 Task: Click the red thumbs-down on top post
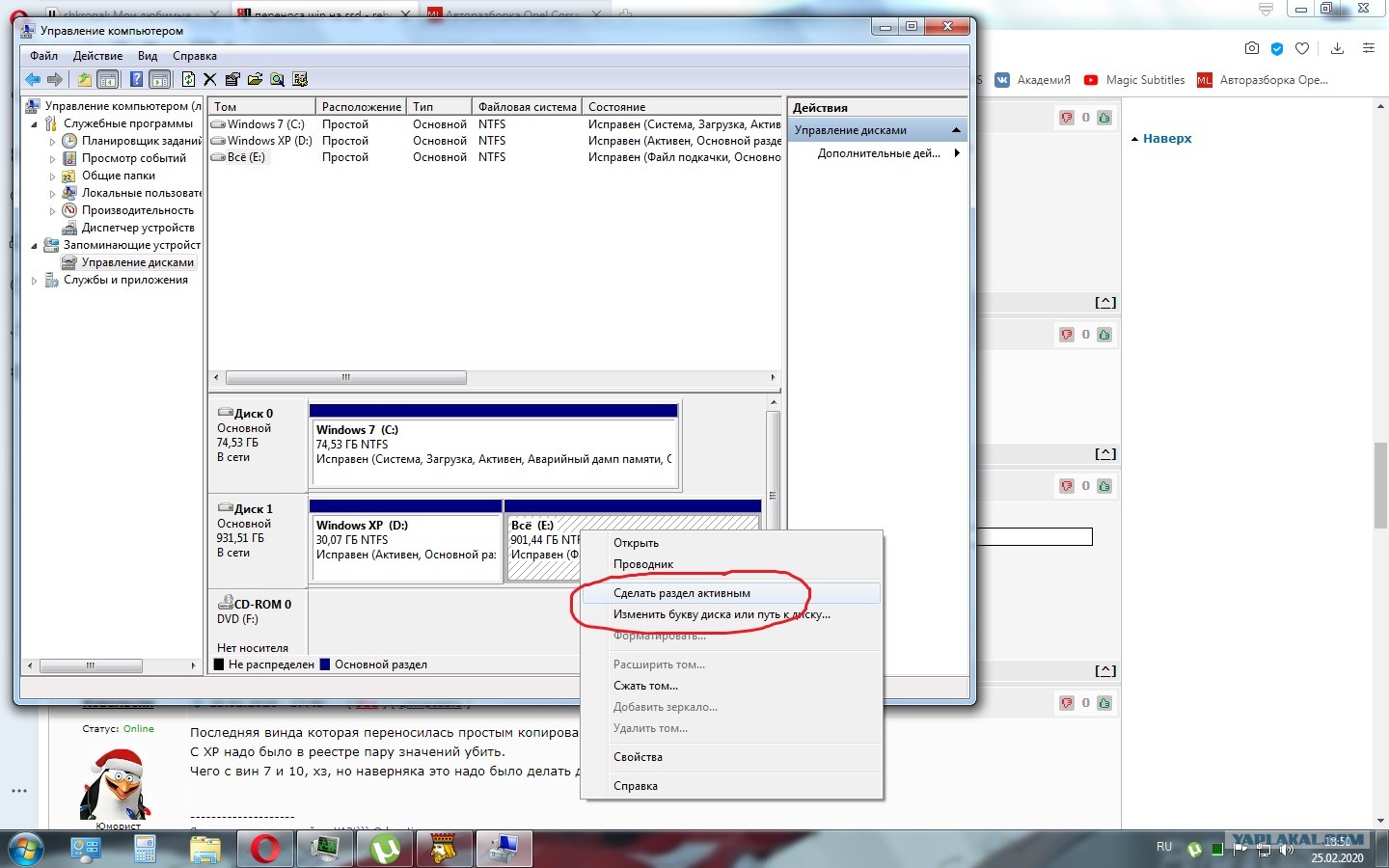[x=1066, y=118]
